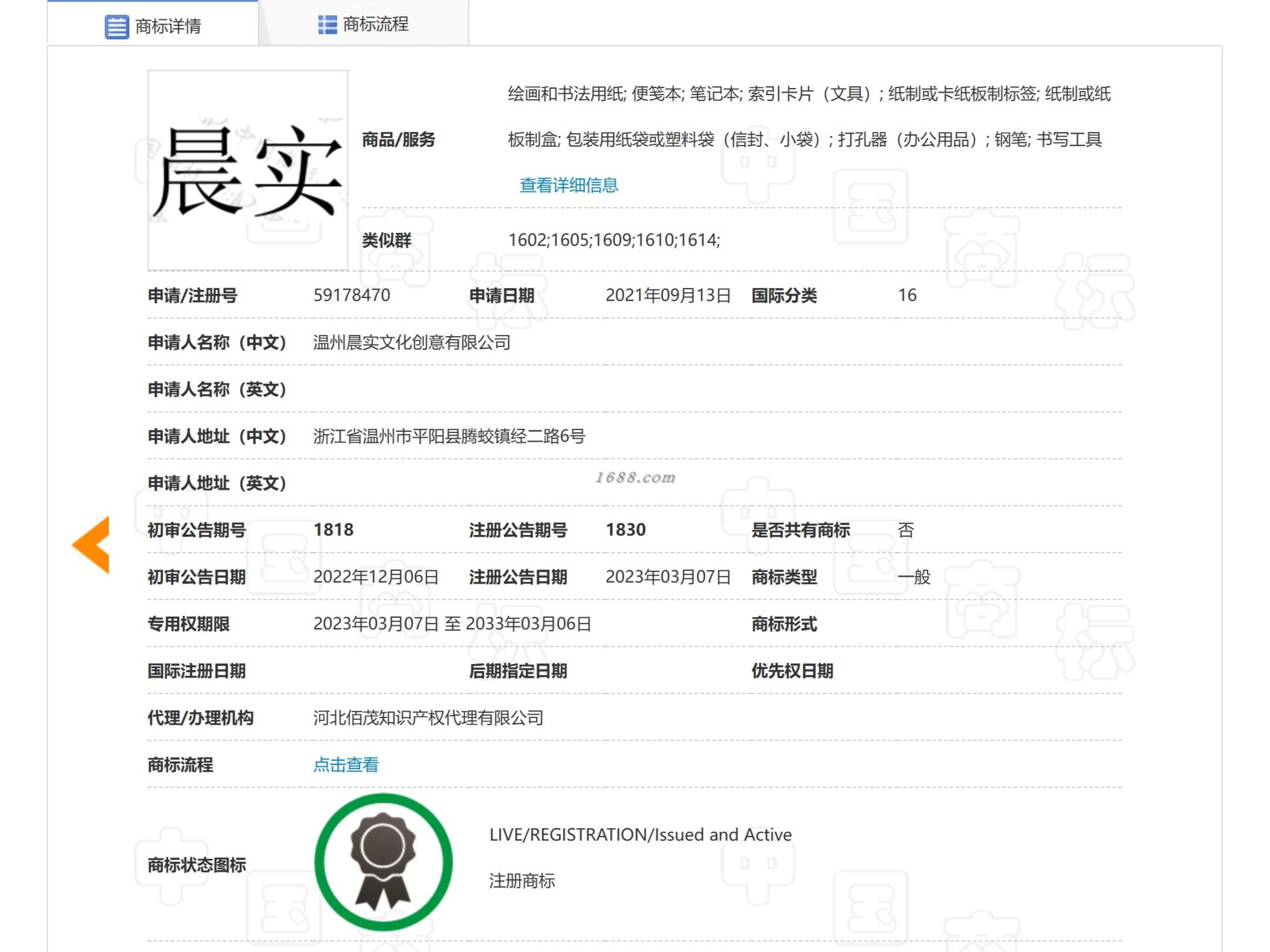Click the exclusive rights period dates
Viewport: 1270px width, 952px height.
(x=452, y=624)
